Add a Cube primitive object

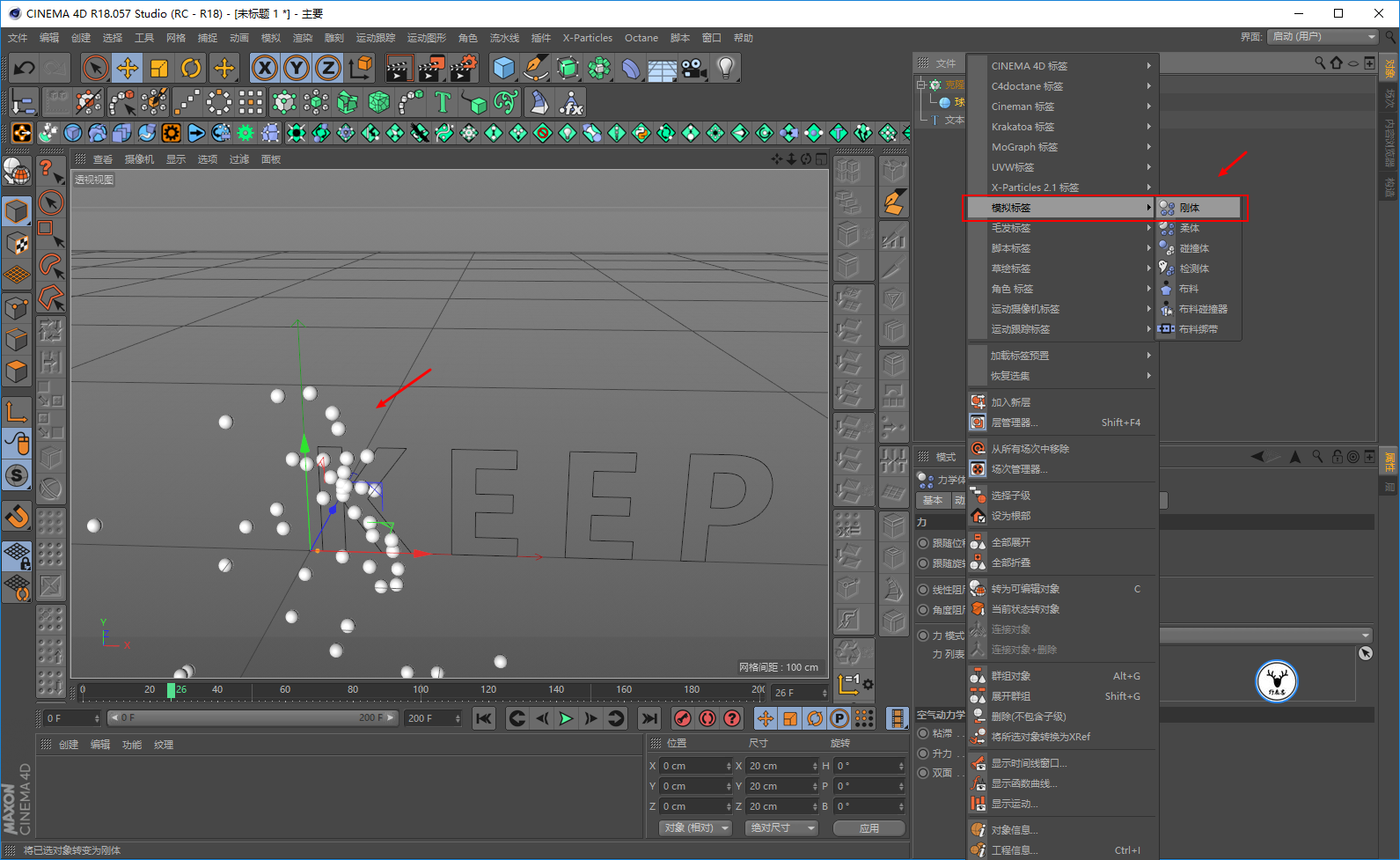point(504,68)
